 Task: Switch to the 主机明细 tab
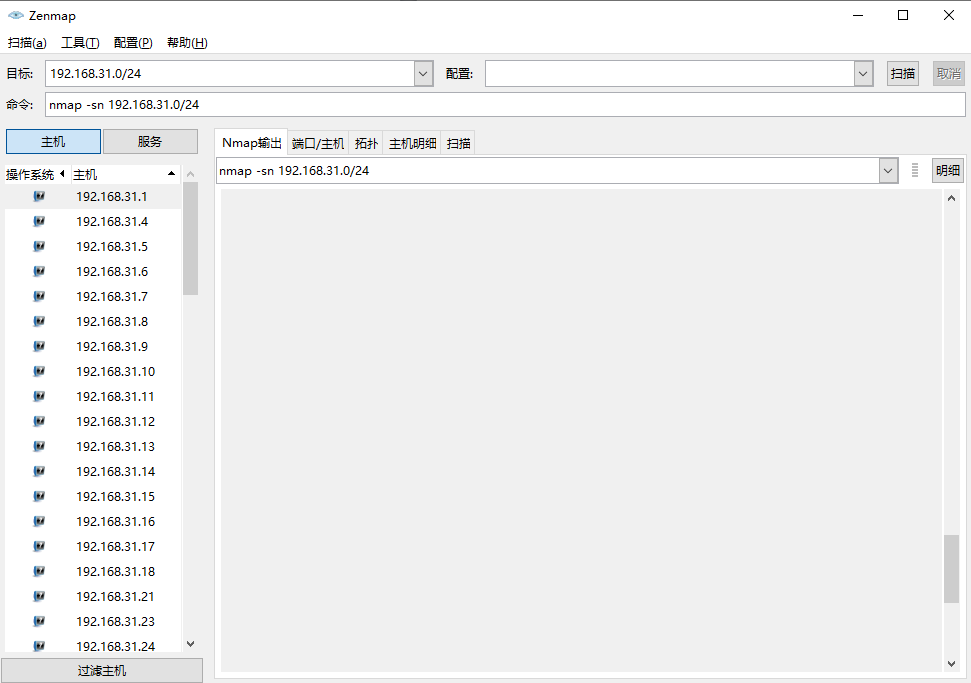point(412,144)
